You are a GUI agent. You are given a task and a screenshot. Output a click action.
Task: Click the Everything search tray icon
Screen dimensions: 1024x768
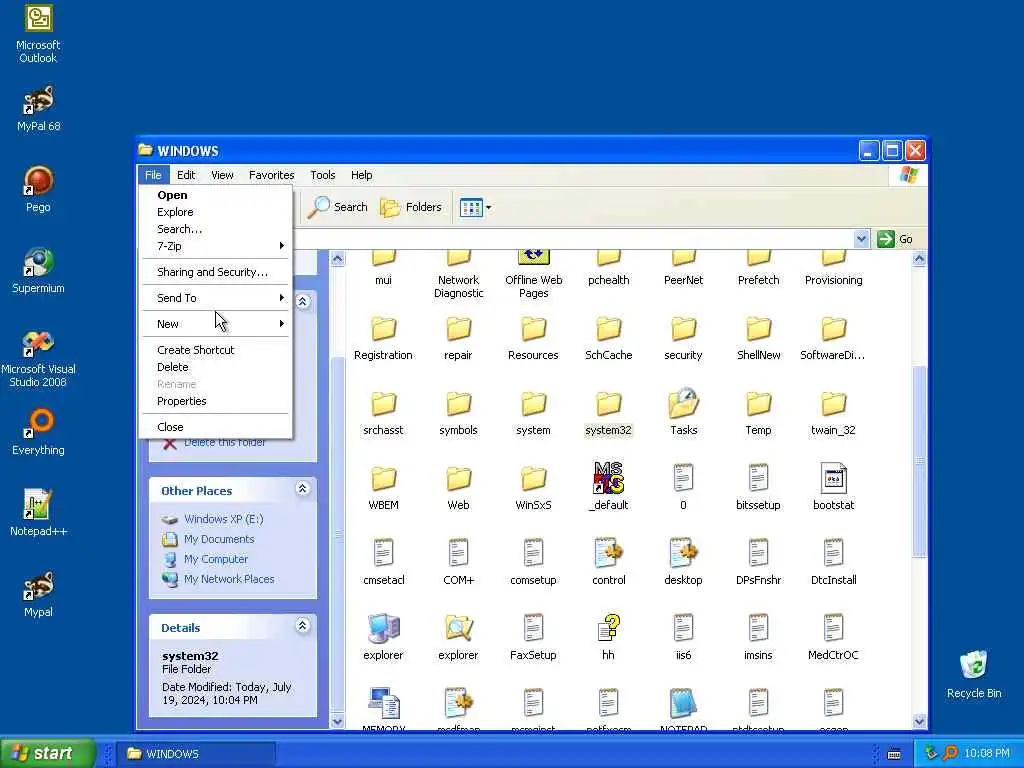coord(950,754)
